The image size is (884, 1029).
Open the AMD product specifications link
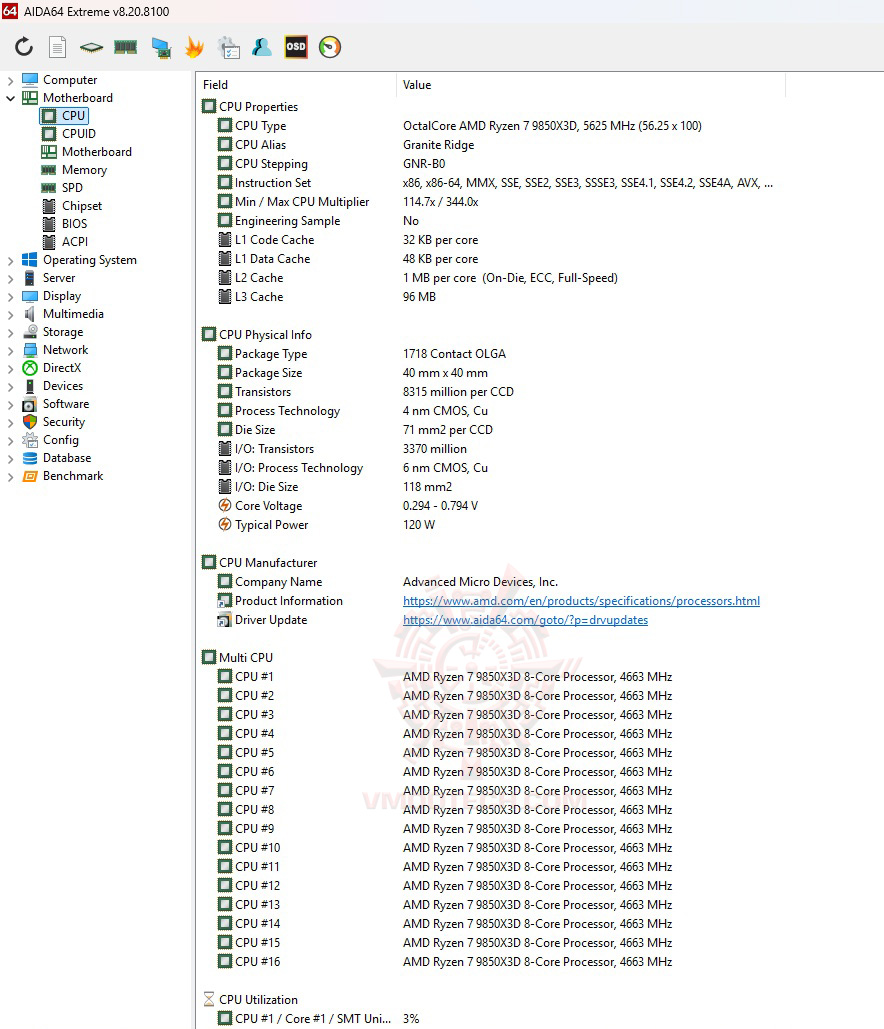(x=581, y=601)
